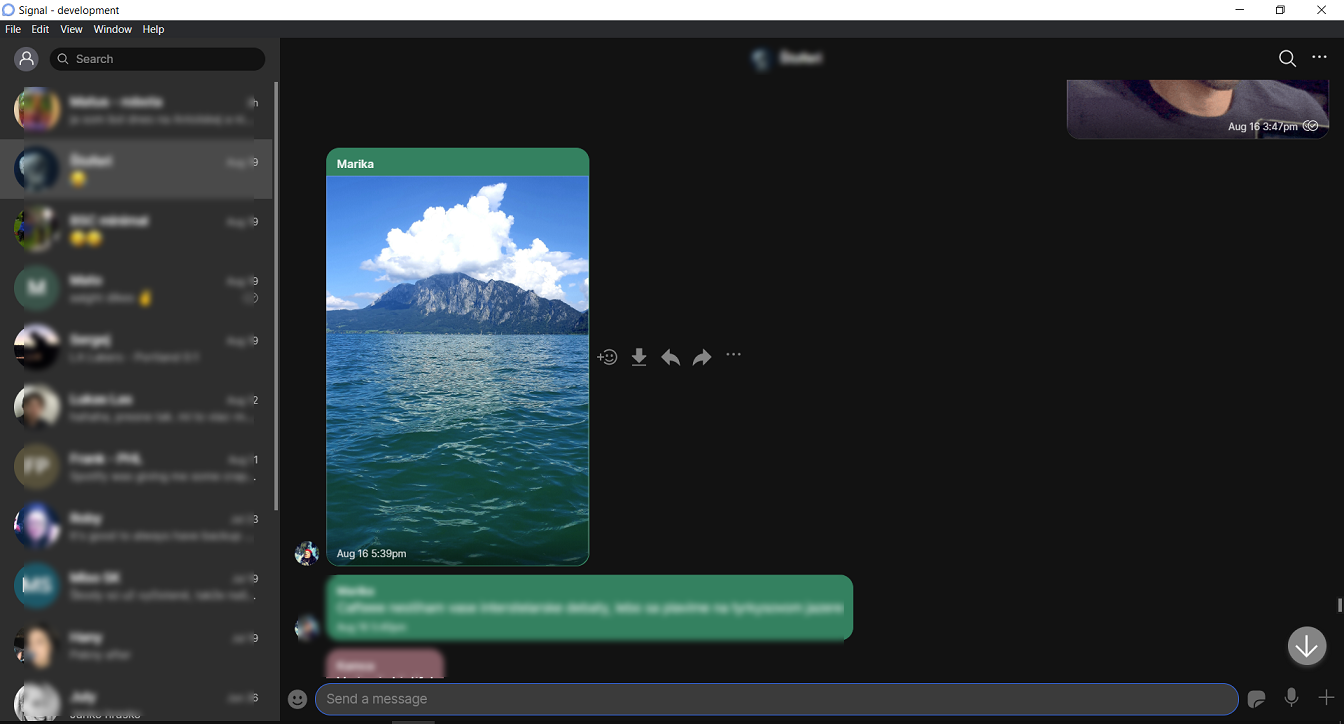
Task: Open the partially visible sent photo at top
Action: pos(1198,109)
